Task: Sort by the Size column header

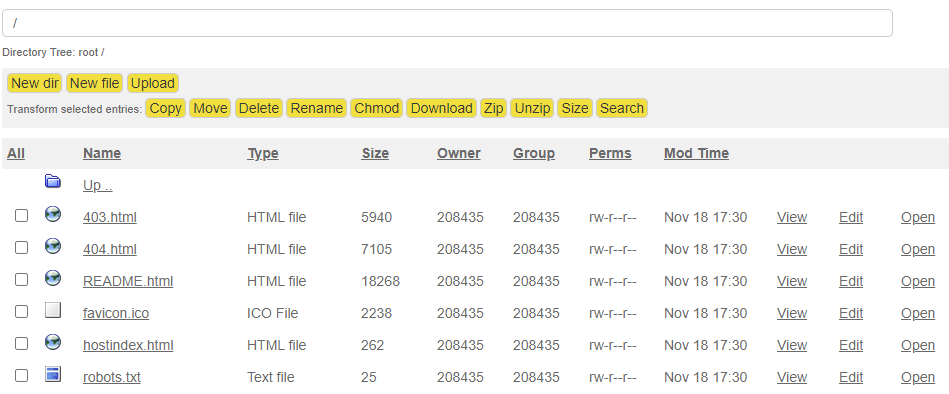Action: [375, 154]
